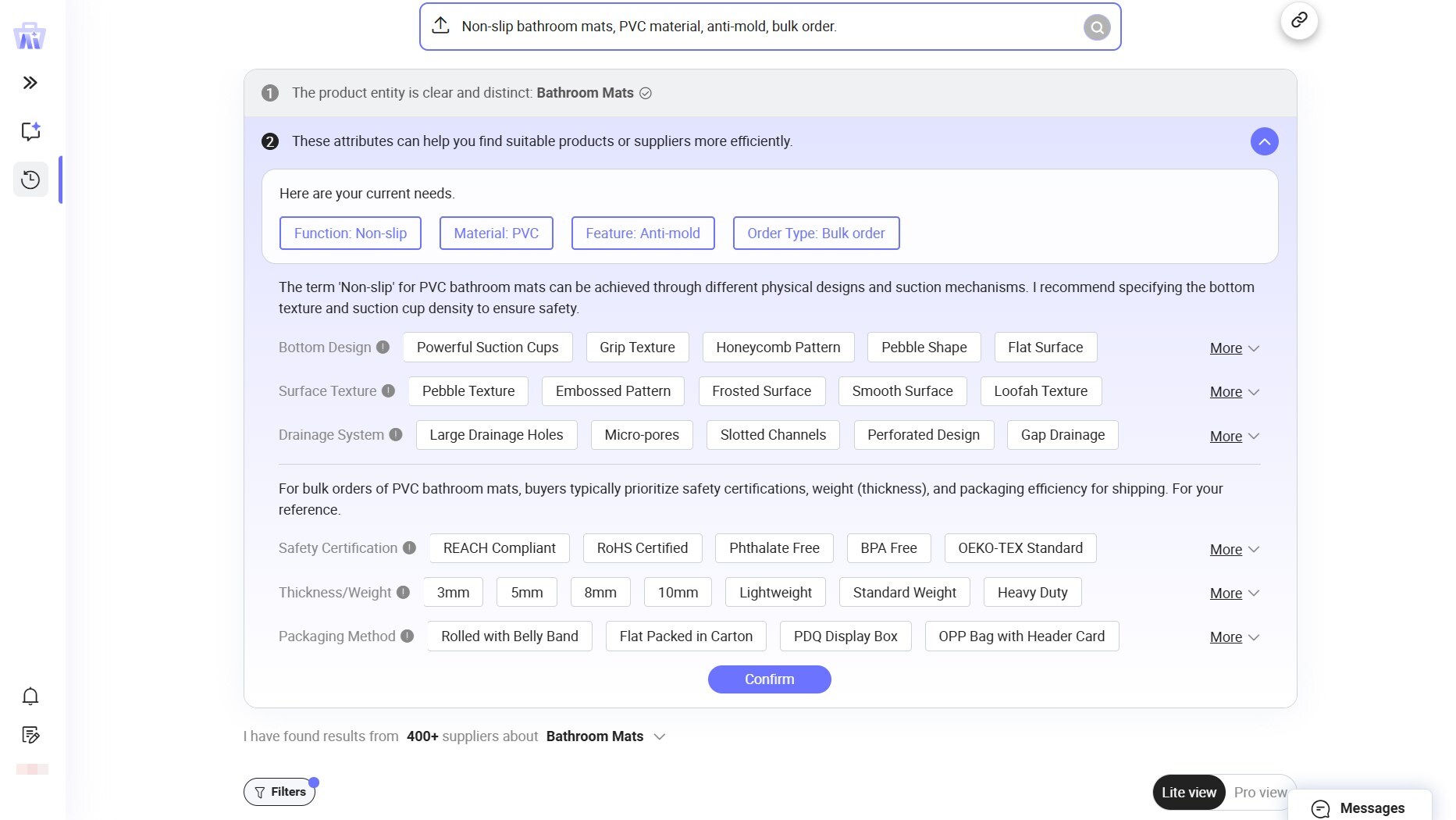Viewport: 1456px width, 820px height.
Task: Click the upload image icon in search bar
Action: [441, 26]
